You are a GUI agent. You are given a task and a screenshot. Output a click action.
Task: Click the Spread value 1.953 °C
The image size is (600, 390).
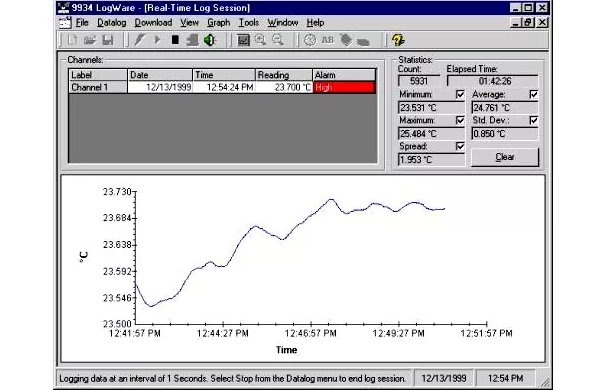[431, 160]
